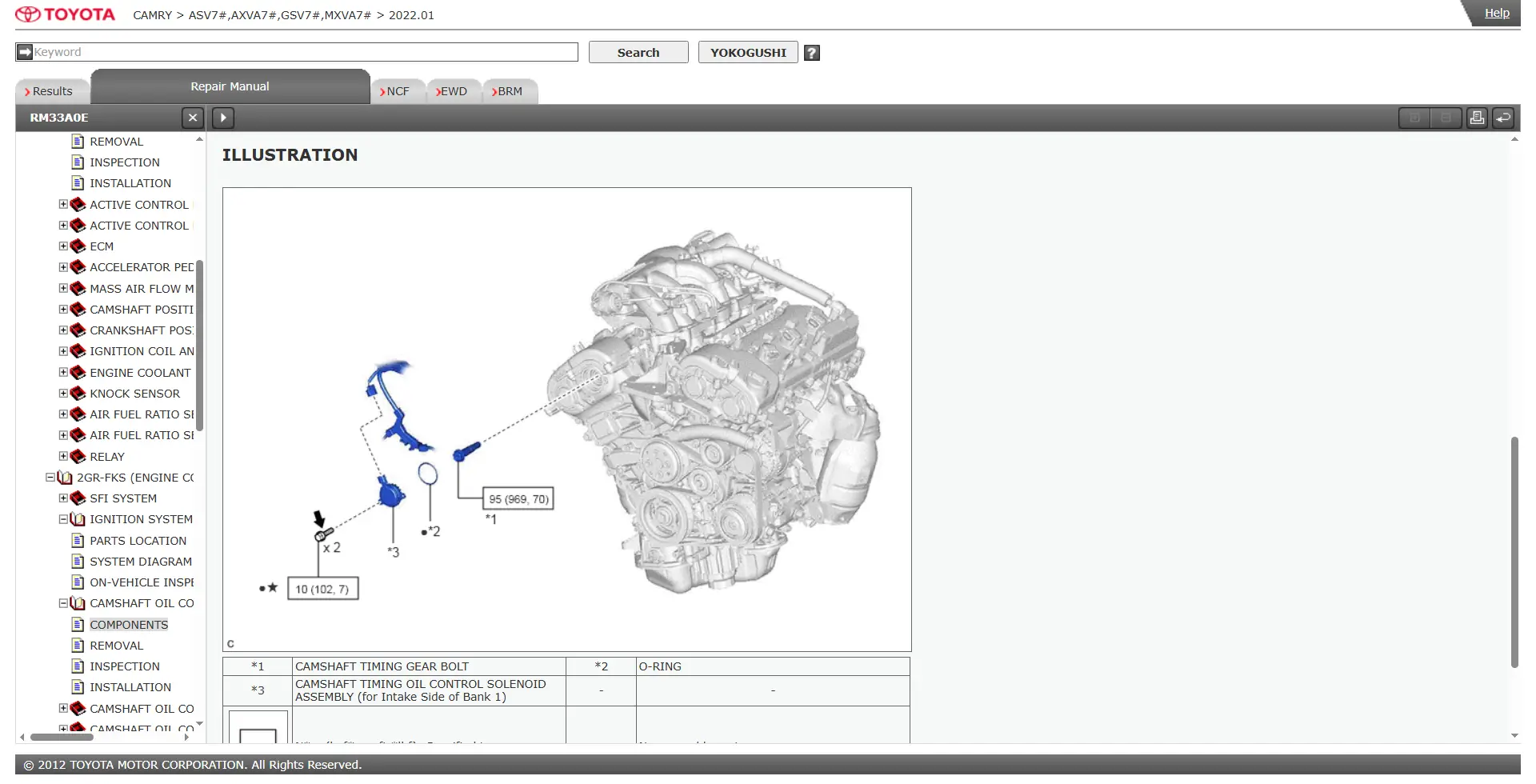Click the Search button
1536x784 pixels.
click(638, 53)
